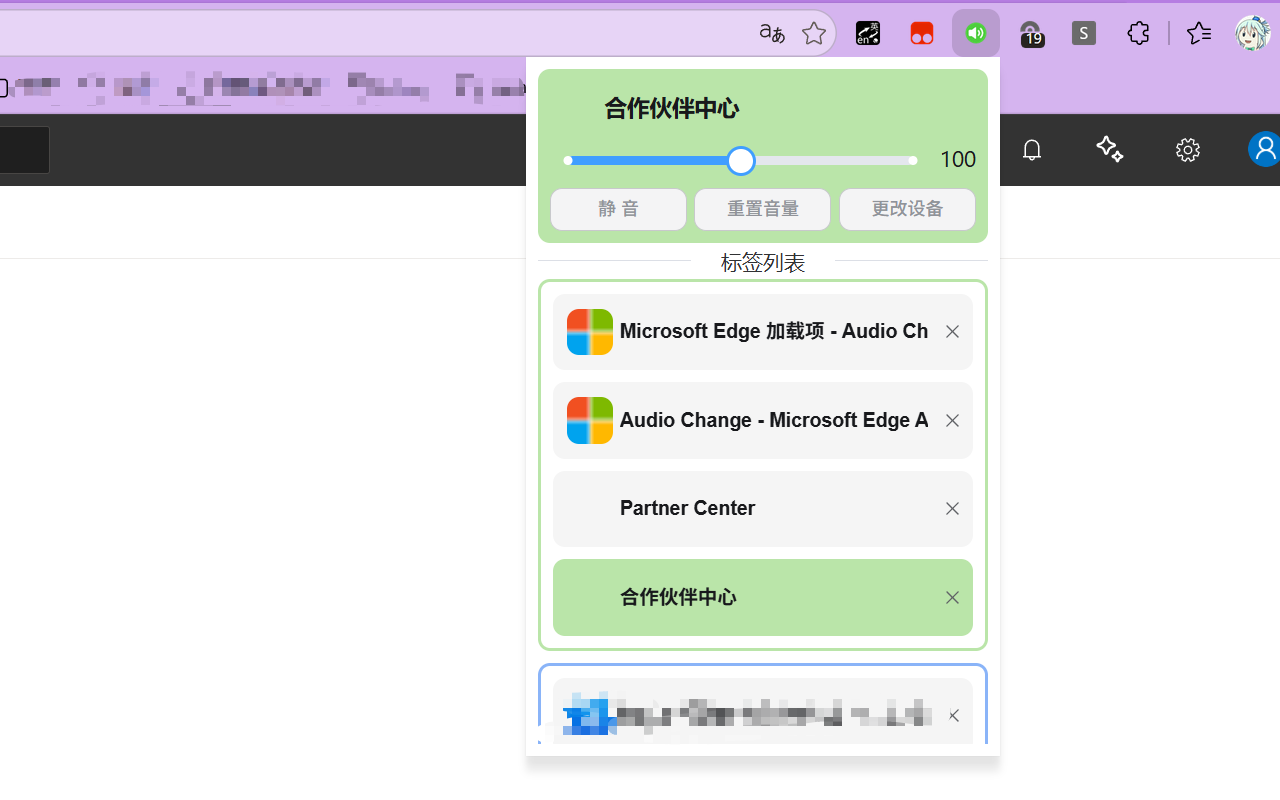Close the Audio Change volume extension popup
This screenshot has width=1280, height=800.
click(976, 33)
